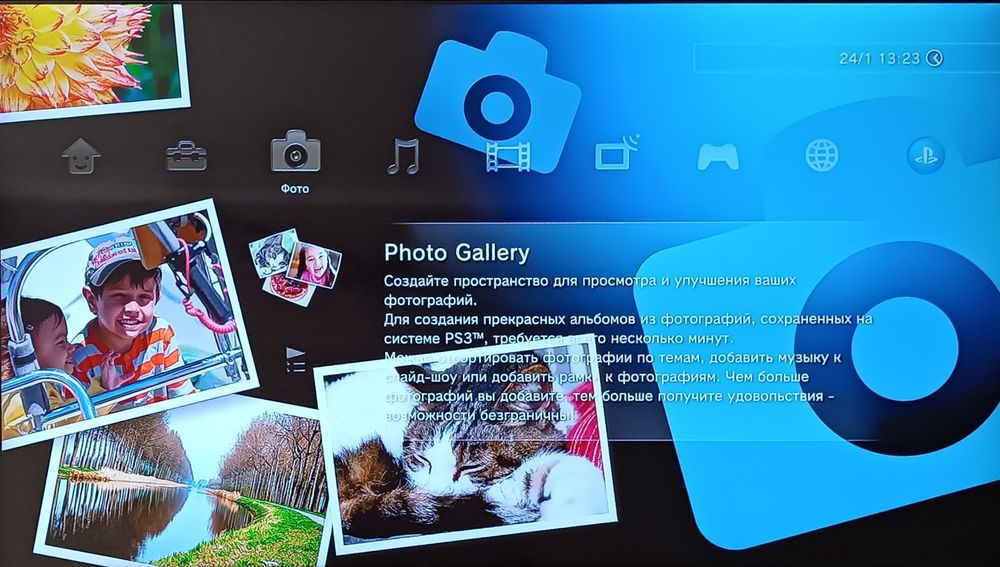Open the Playlists icon below Photo Gallery
Image resolution: width=1000 pixels, height=567 pixels.
pos(295,360)
